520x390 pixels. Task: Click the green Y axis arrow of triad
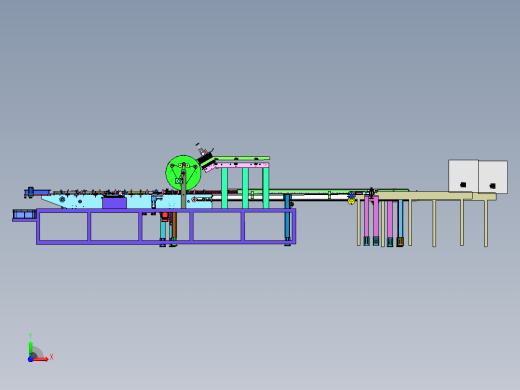[31, 348]
